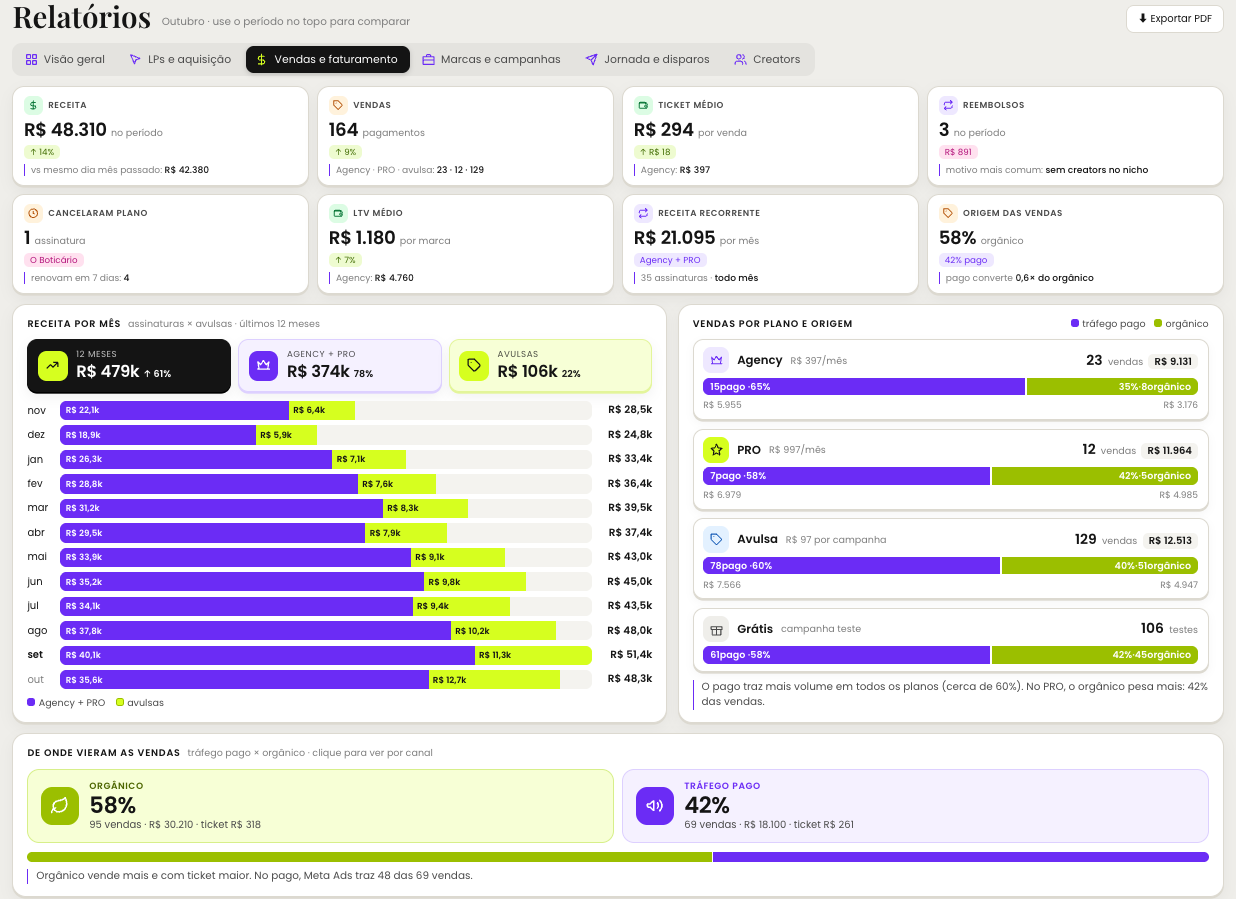The width and height of the screenshot is (1236, 899).
Task: Click the tag icon in Avulsas tile
Action: 474,366
